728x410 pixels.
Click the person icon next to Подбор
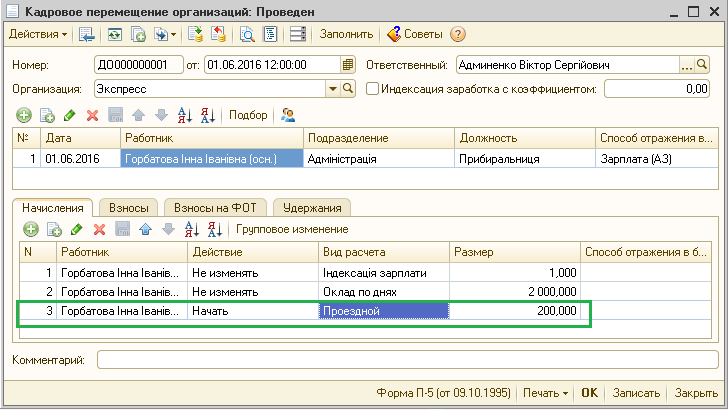point(288,115)
